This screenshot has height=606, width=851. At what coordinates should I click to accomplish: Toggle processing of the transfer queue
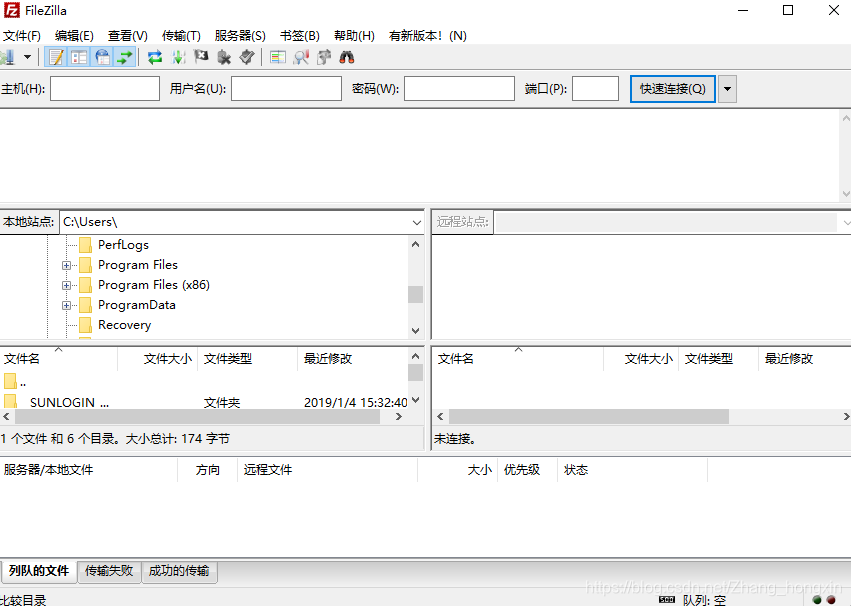click(x=178, y=57)
